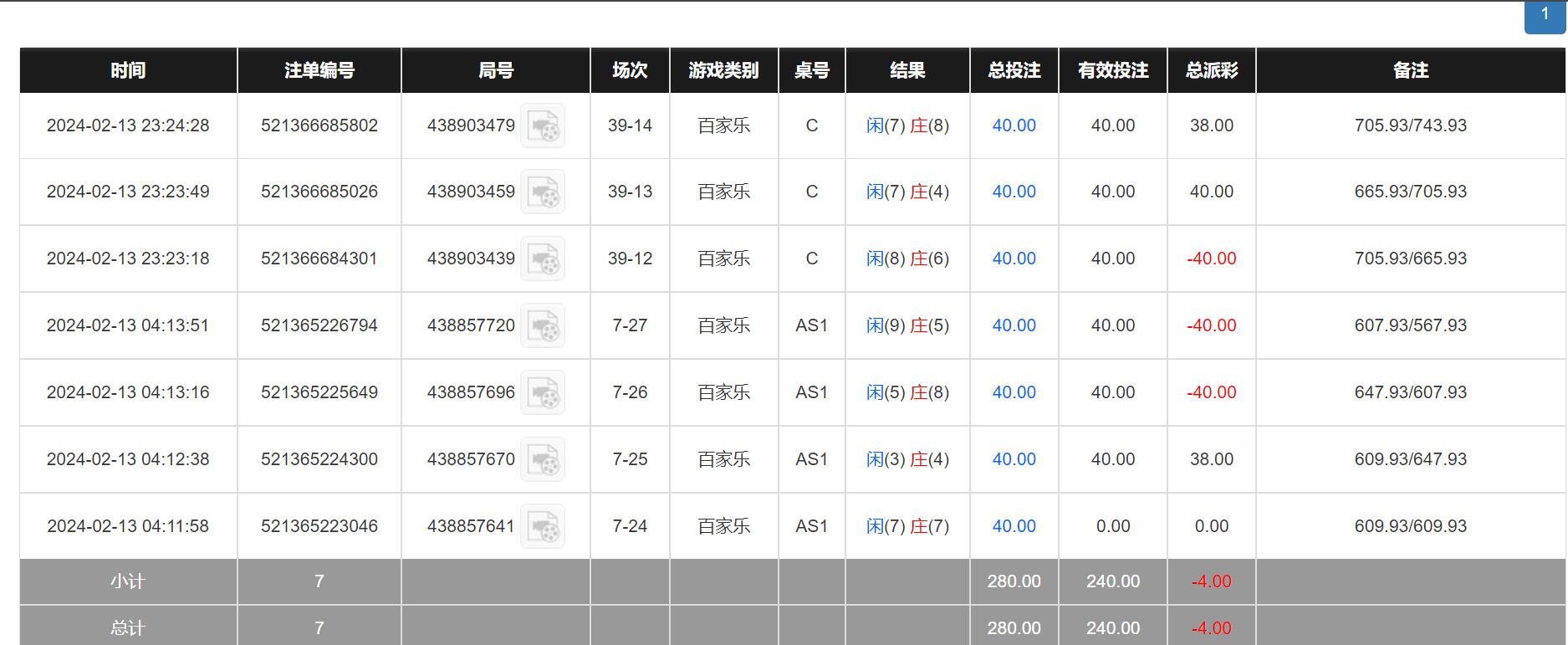Go to page 1 button
This screenshot has height=645, width=1568.
(1545, 16)
